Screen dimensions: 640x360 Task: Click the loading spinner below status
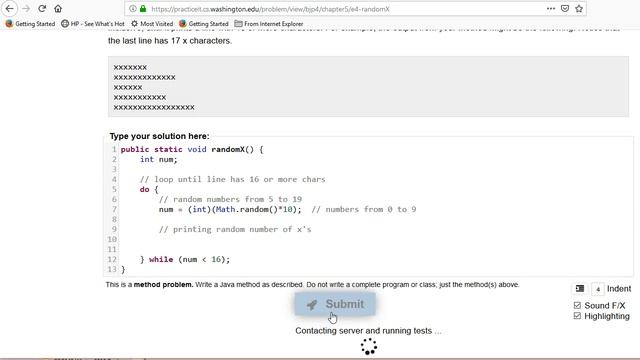tap(369, 347)
